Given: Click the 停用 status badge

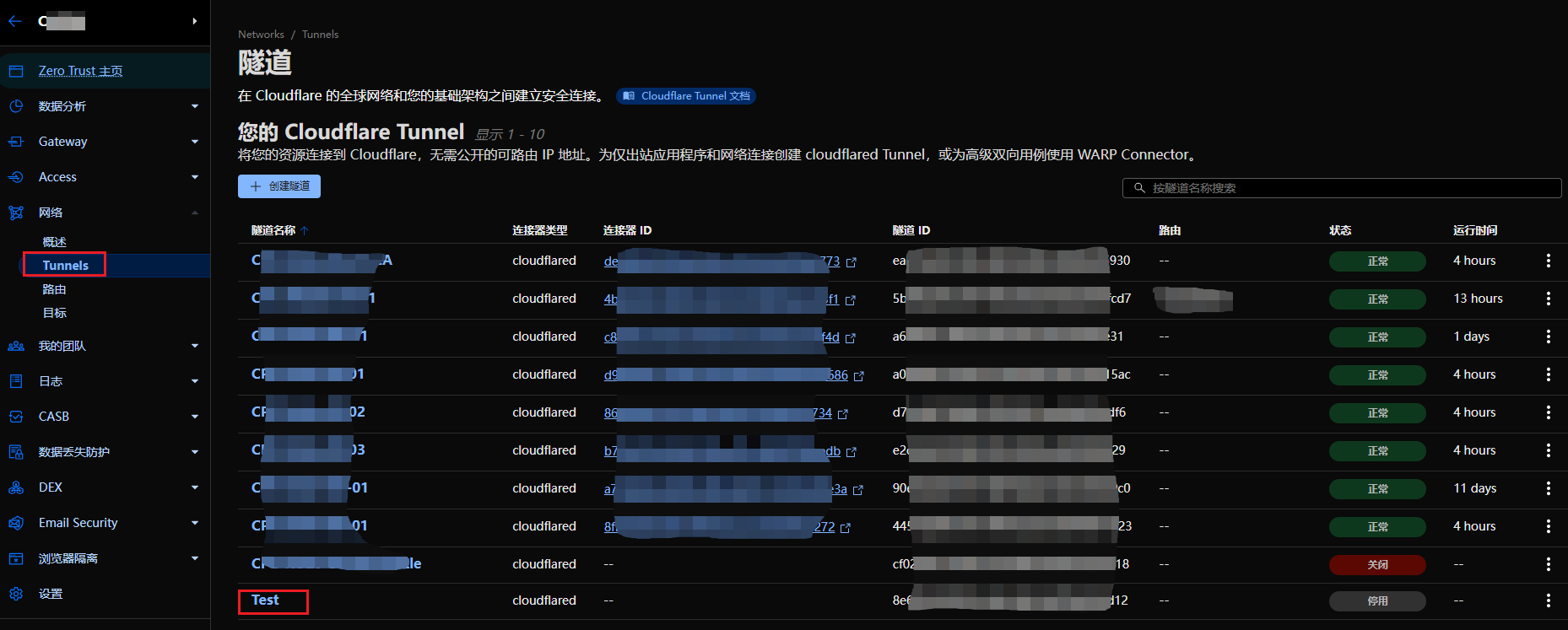Looking at the screenshot, I should tap(1377, 601).
